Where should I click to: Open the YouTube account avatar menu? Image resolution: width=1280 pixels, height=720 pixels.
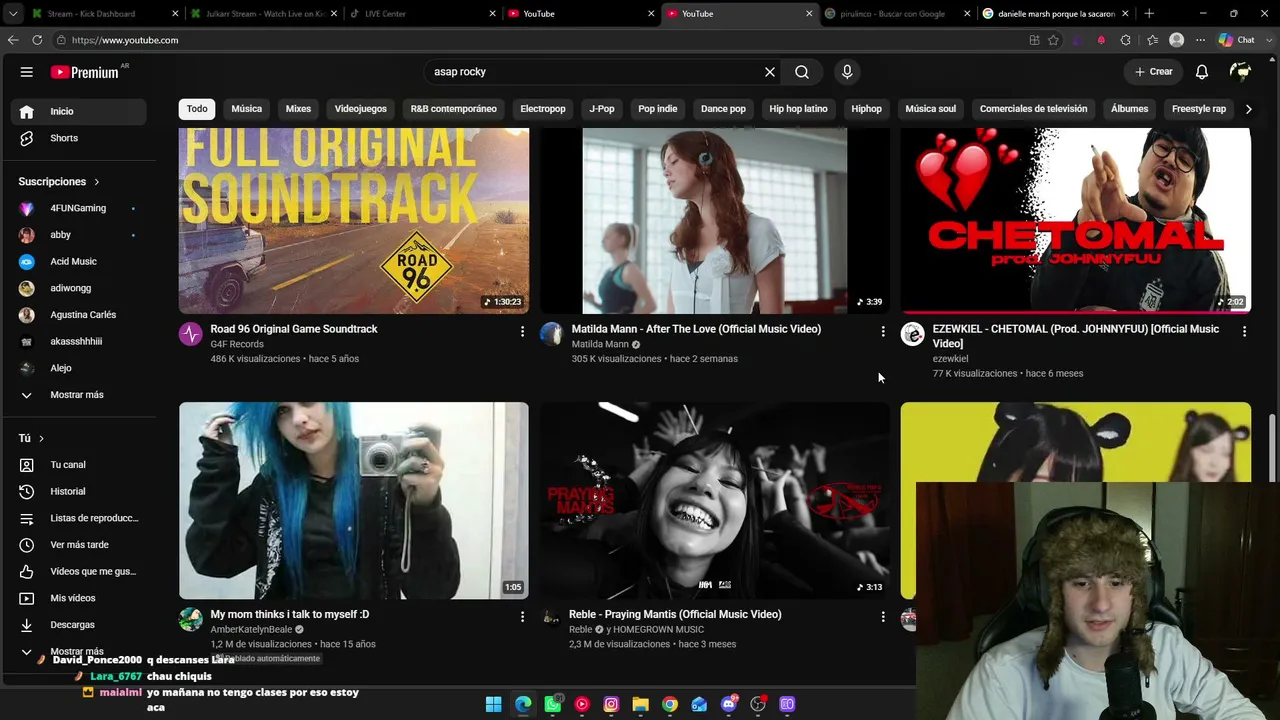click(x=1241, y=72)
